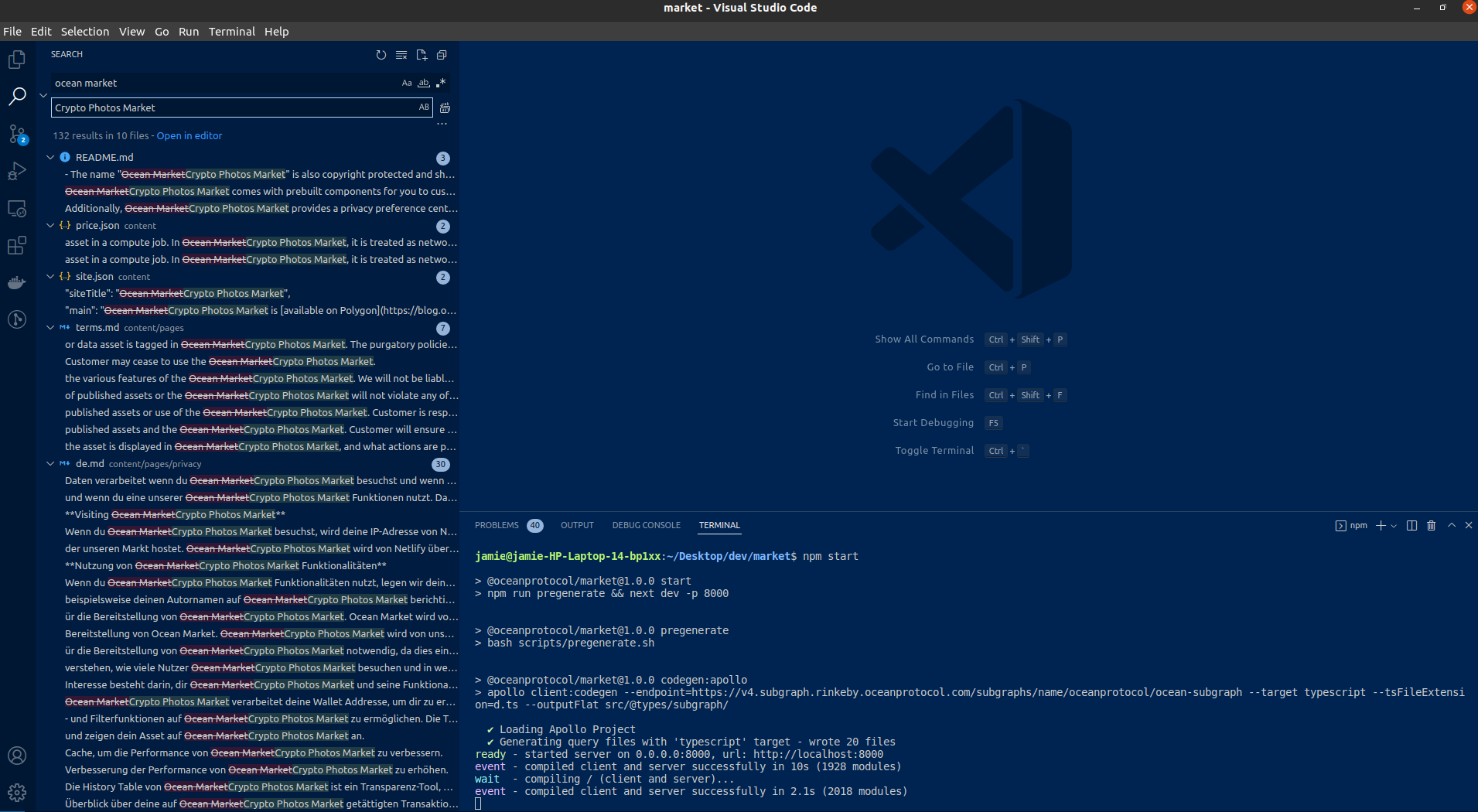The height and width of the screenshot is (812, 1478).
Task: Split the terminal panel
Action: (1411, 526)
